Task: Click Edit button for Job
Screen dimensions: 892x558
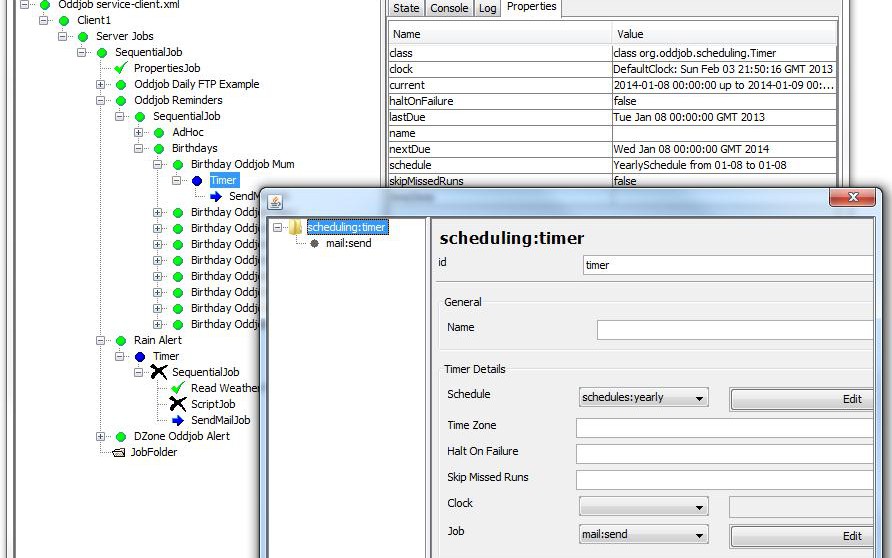Action: click(x=801, y=536)
